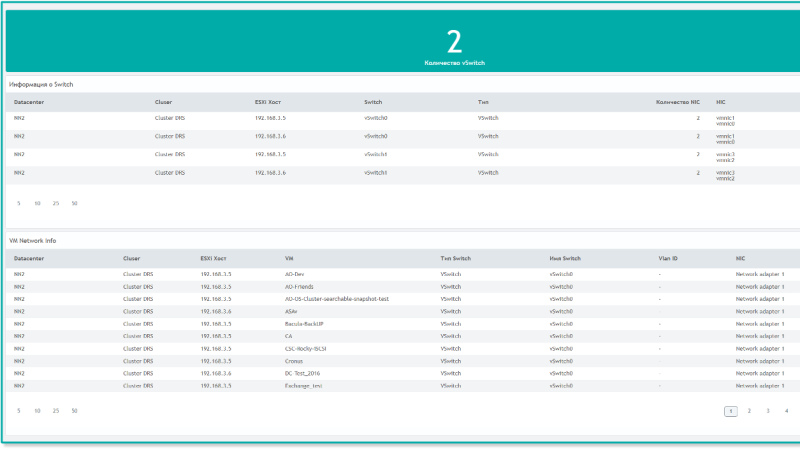Select the AO-Dev VM row

pyautogui.click(x=403, y=274)
